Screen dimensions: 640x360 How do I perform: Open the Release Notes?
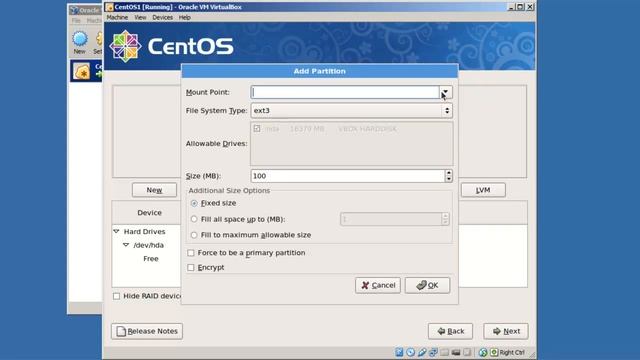tap(147, 331)
